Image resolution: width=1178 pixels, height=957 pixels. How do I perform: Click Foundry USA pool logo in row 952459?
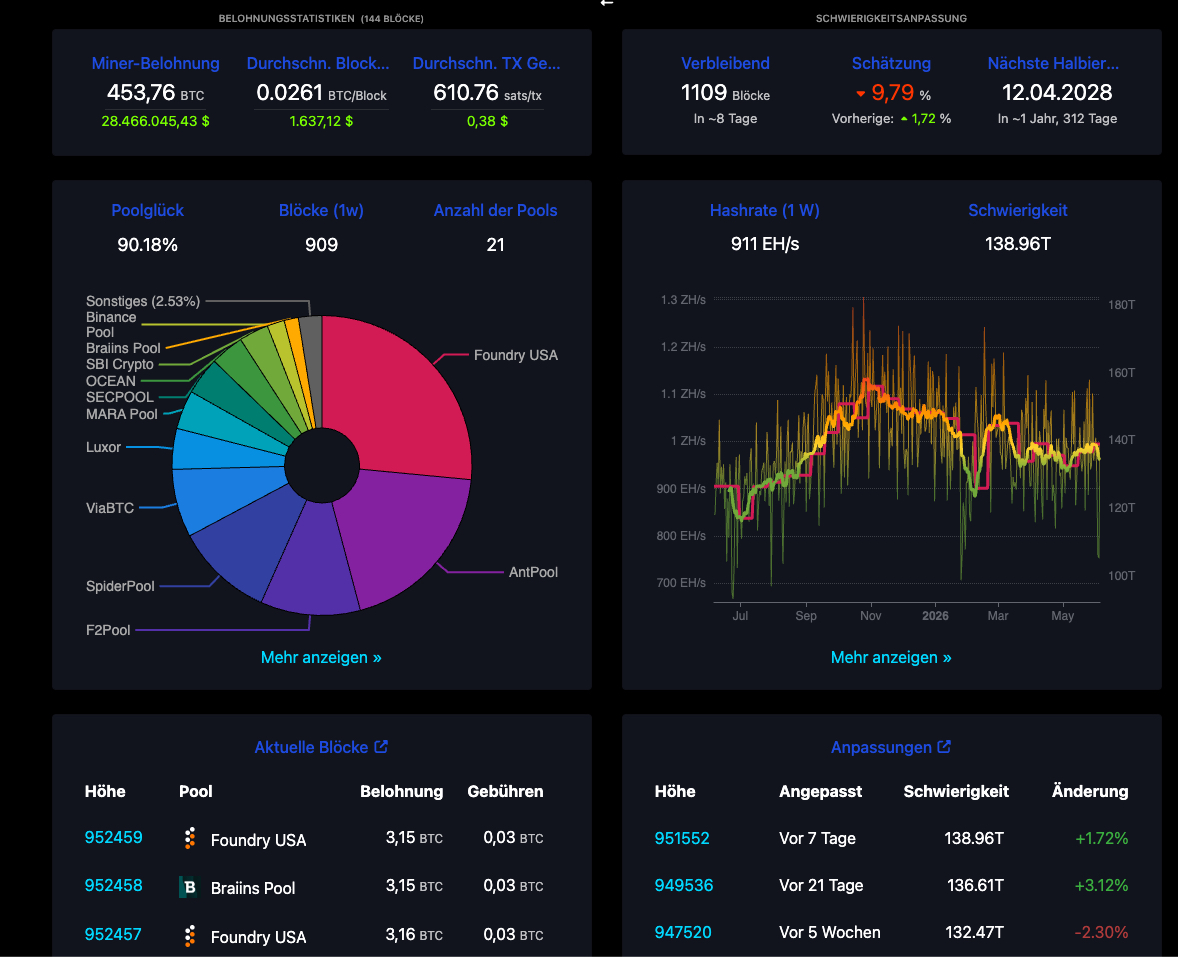pyautogui.click(x=190, y=838)
